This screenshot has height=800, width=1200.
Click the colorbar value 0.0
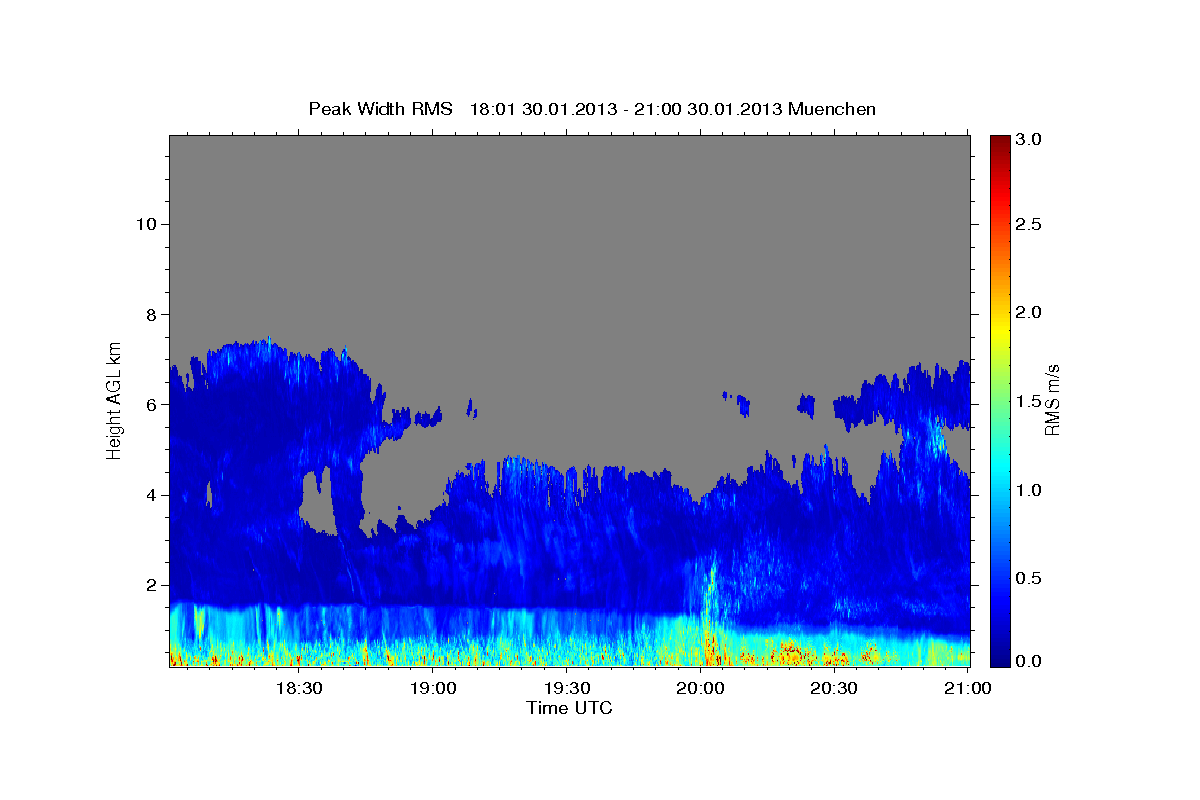[1029, 662]
